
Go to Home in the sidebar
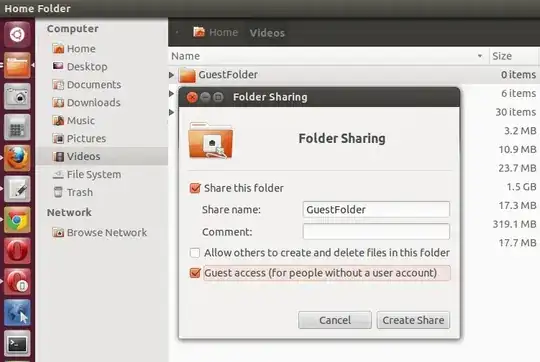[74, 49]
